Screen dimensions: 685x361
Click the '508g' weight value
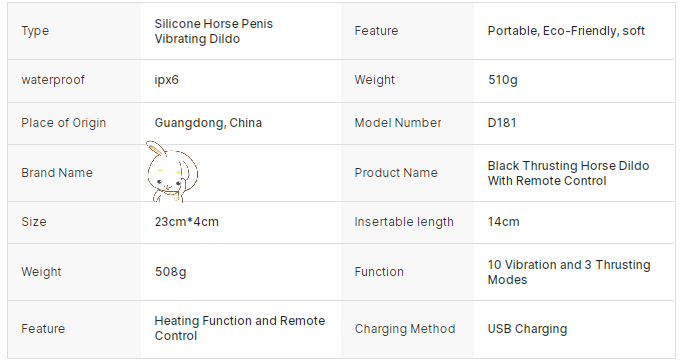click(x=170, y=272)
